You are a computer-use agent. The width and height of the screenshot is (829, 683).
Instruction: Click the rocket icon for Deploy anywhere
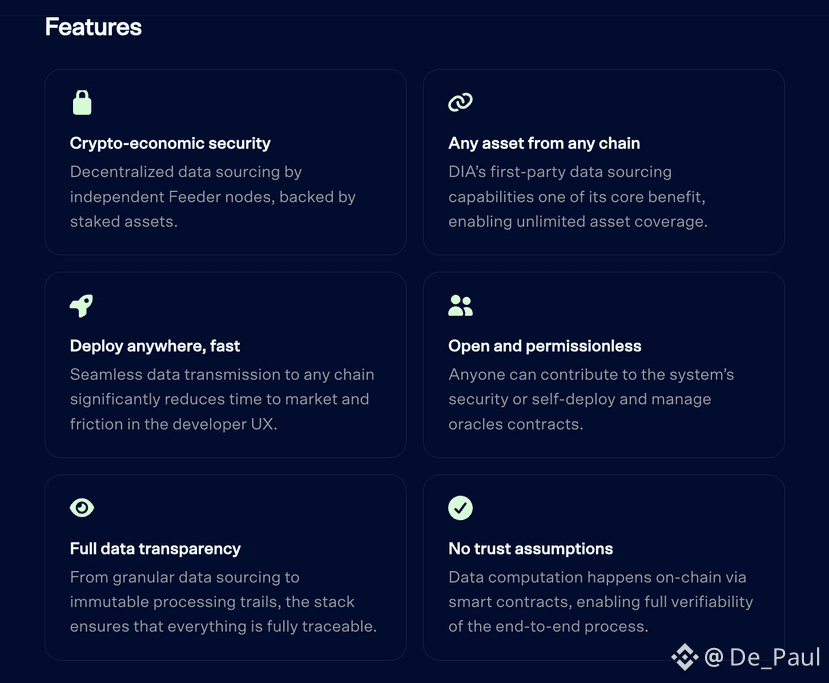click(x=81, y=306)
